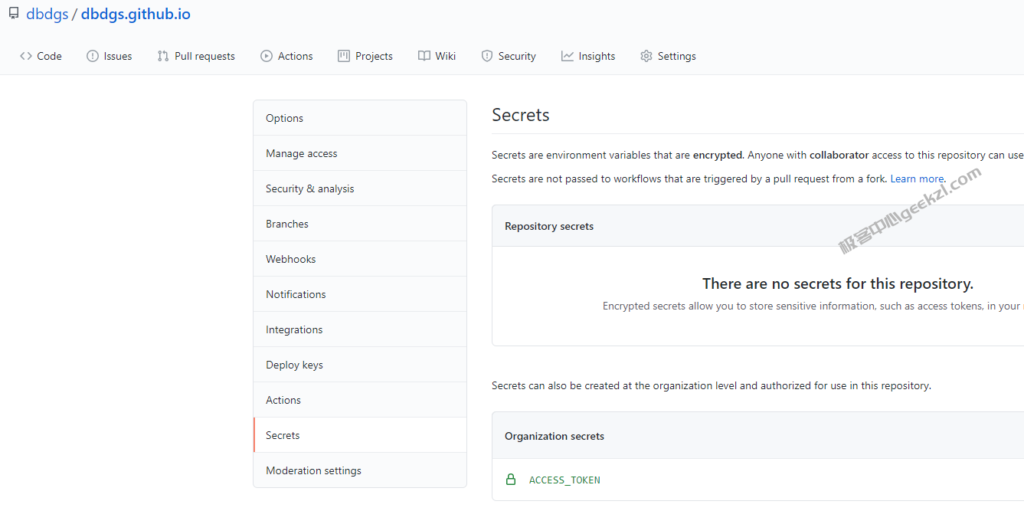The height and width of the screenshot is (511, 1024).
Task: Open Actions in the settings sidebar
Action: pos(360,401)
